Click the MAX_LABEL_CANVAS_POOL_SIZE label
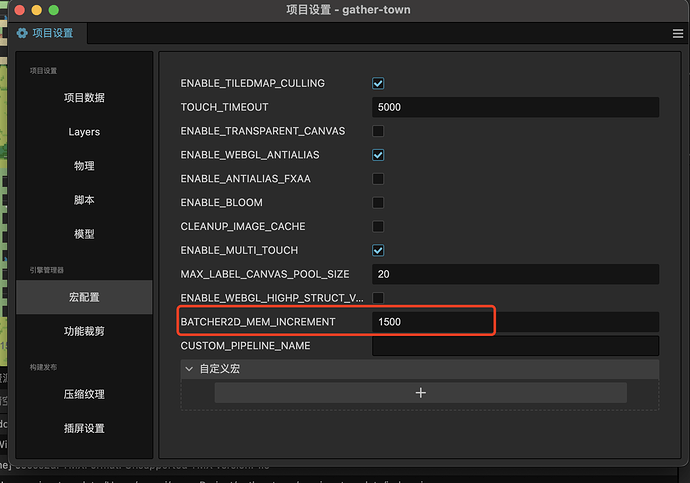 point(265,274)
